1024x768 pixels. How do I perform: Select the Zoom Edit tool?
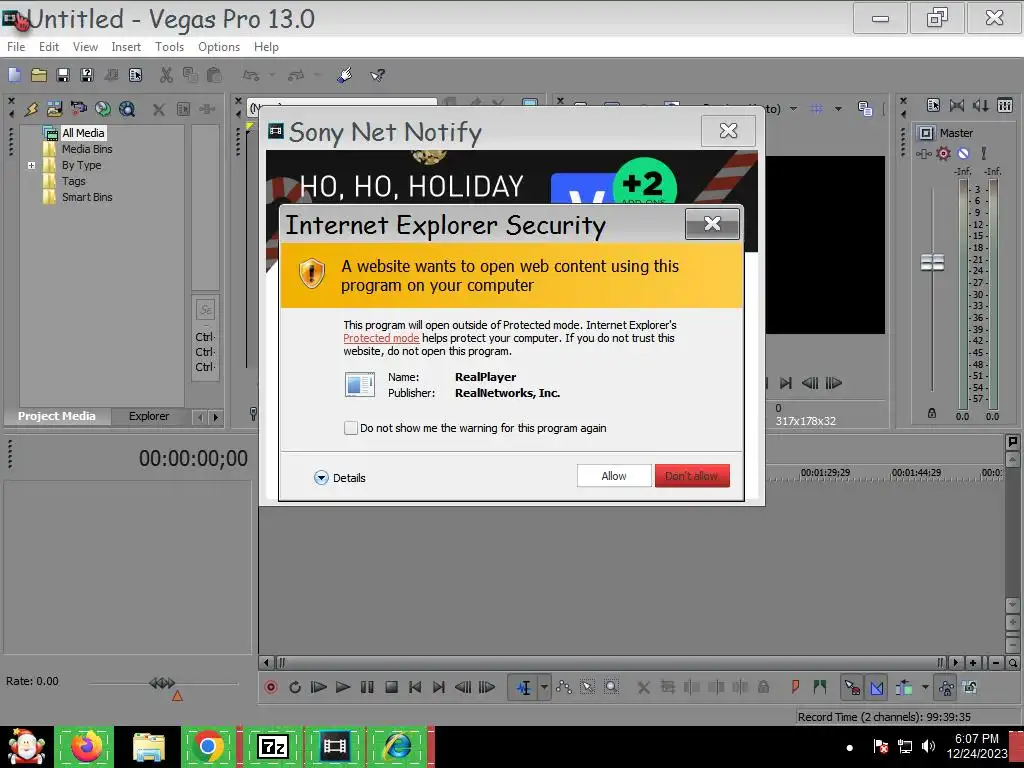[611, 687]
